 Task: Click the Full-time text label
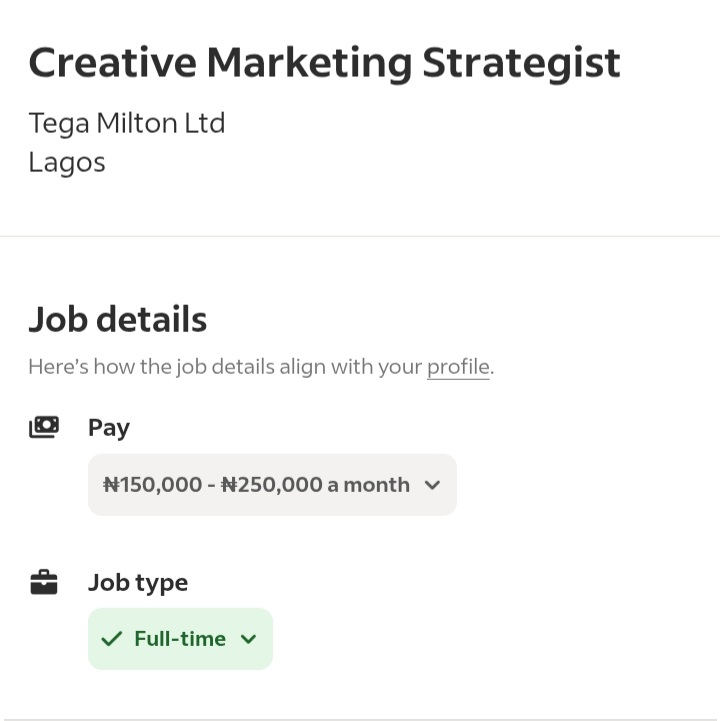pyautogui.click(x=180, y=639)
